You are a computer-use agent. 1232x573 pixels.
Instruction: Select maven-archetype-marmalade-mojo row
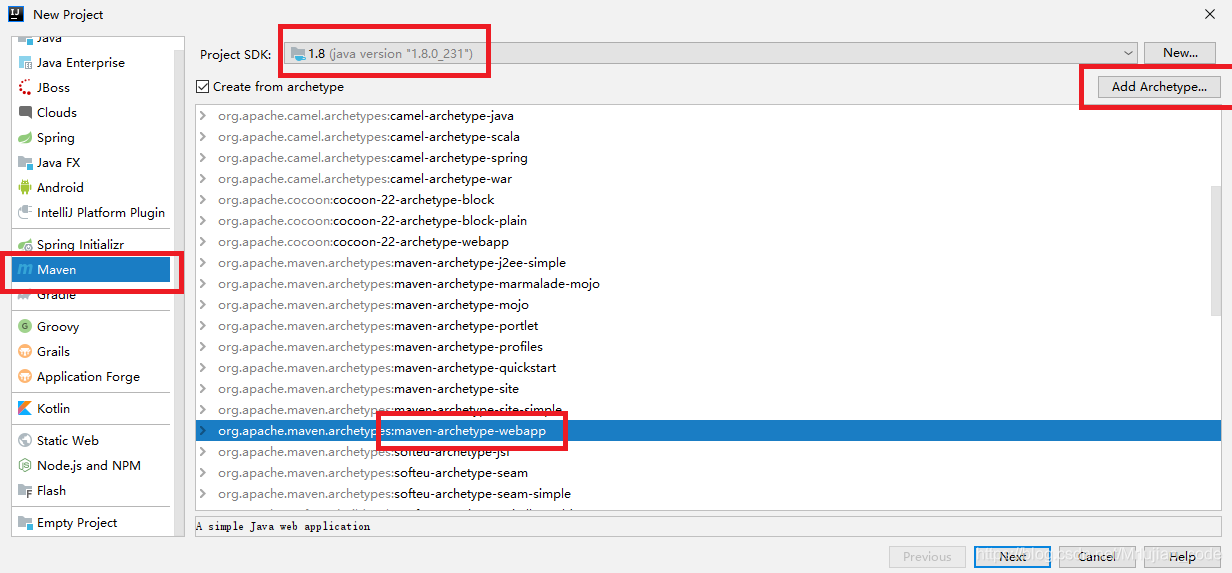[x=702, y=284]
